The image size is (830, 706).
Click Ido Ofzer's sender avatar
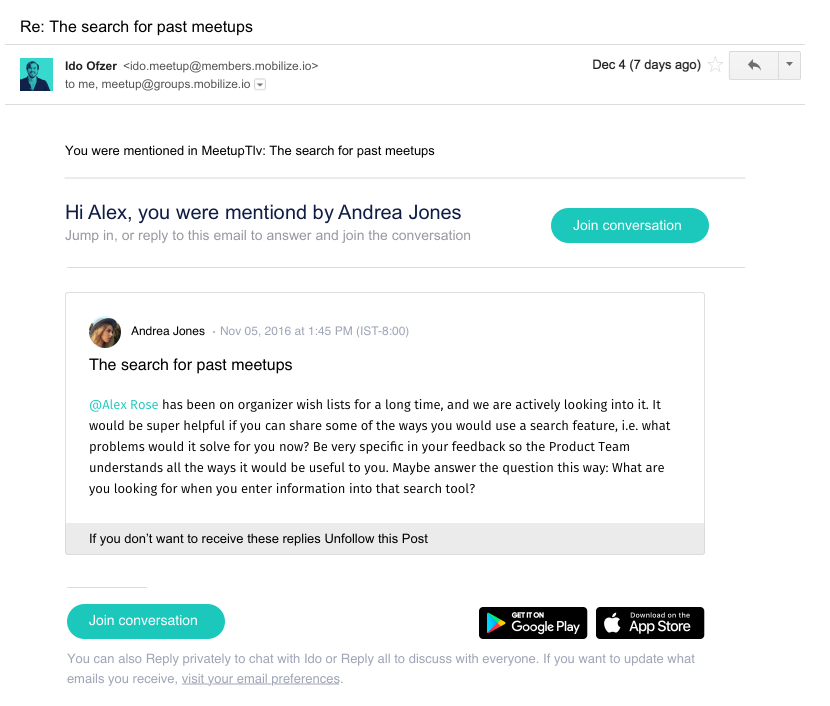pos(37,75)
